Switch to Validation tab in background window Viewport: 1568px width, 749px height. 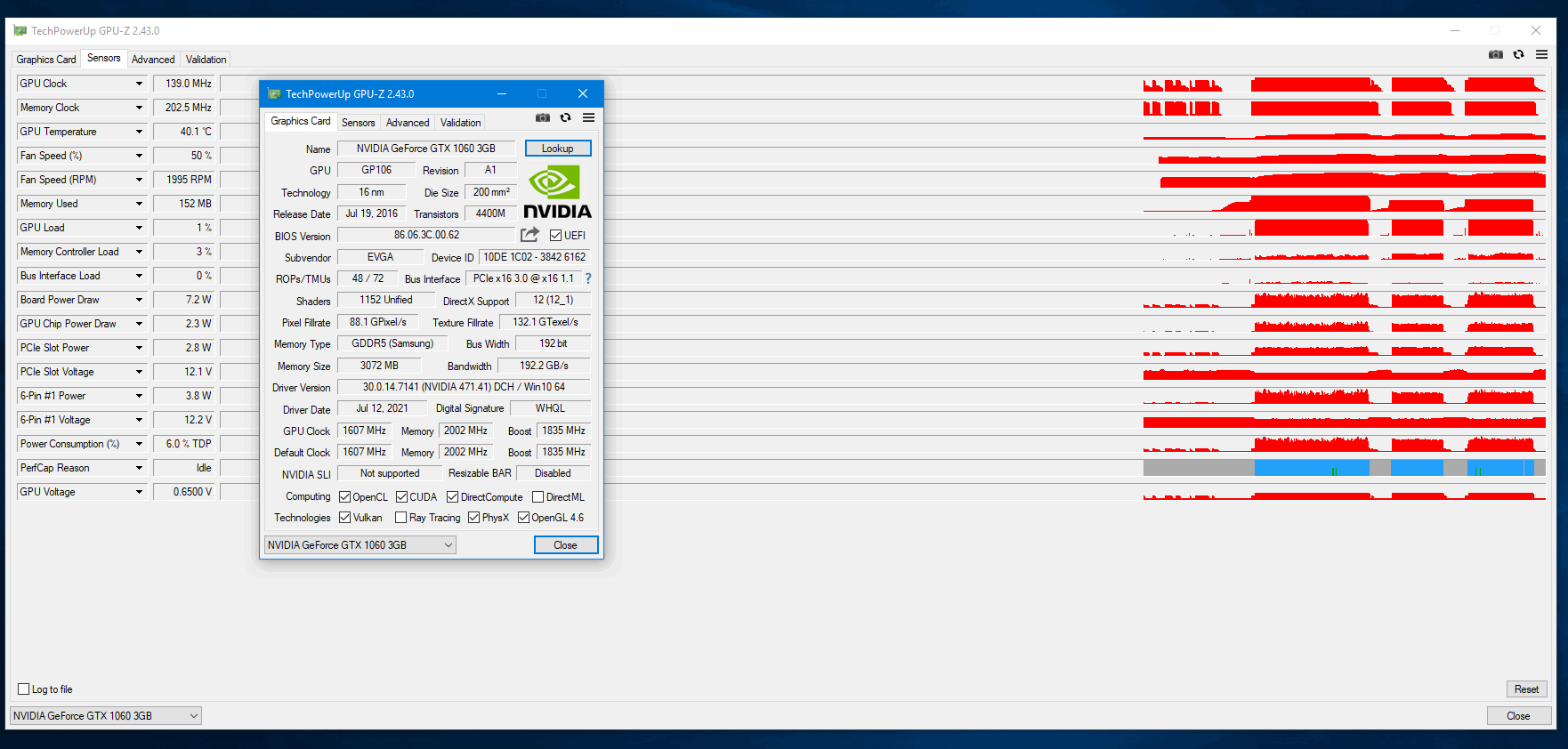[206, 60]
